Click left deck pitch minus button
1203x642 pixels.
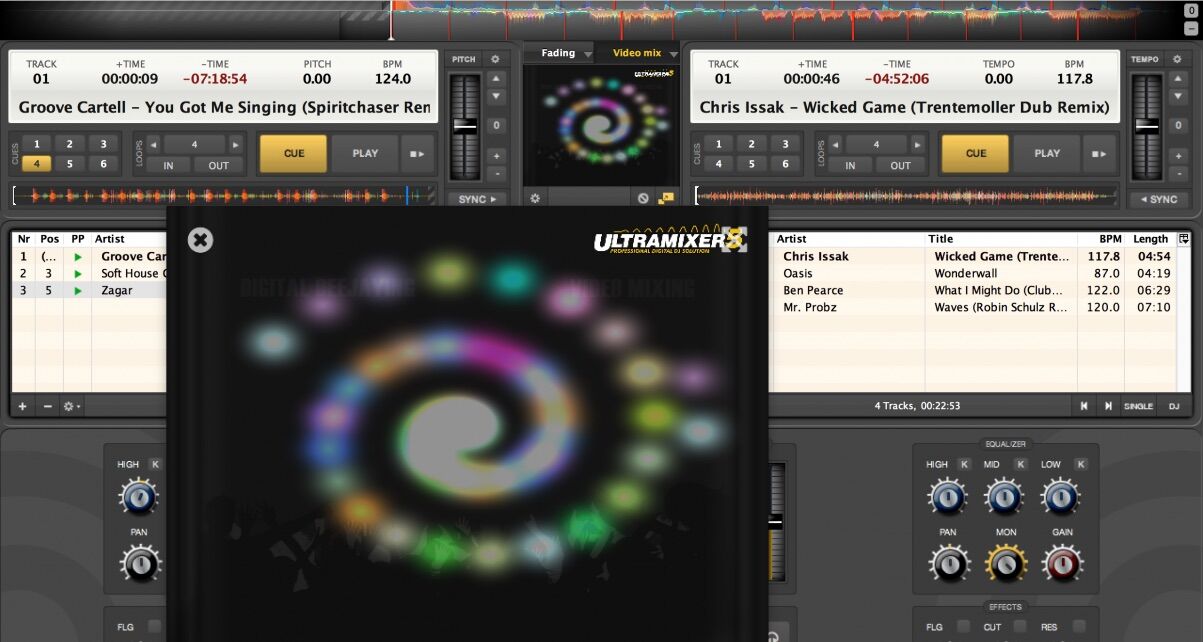point(496,174)
